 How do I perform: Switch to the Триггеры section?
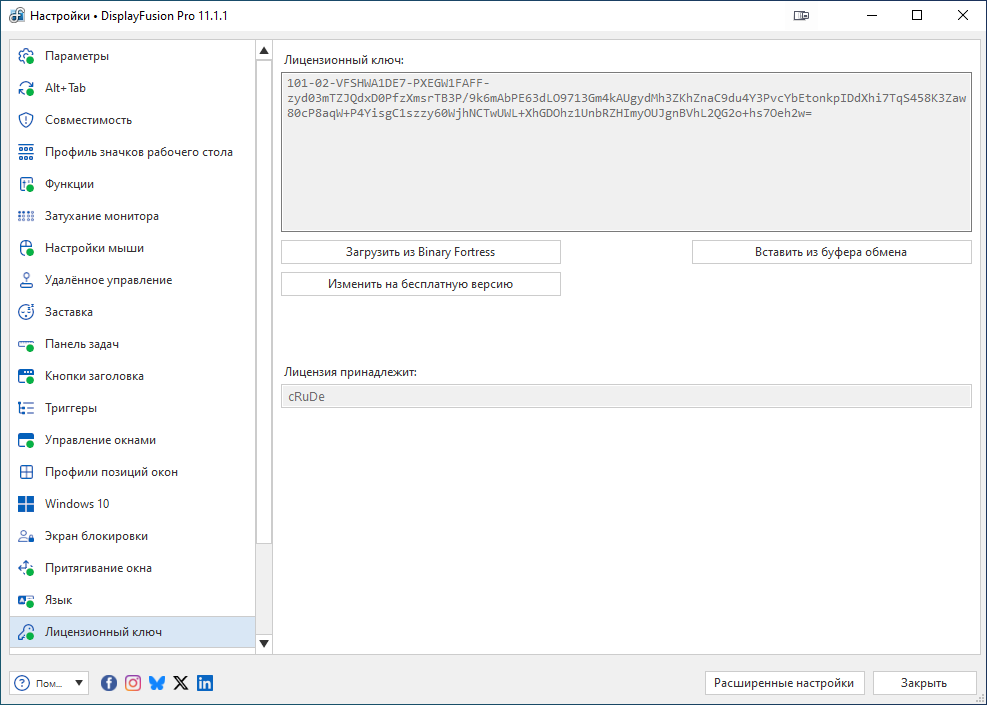(70, 408)
